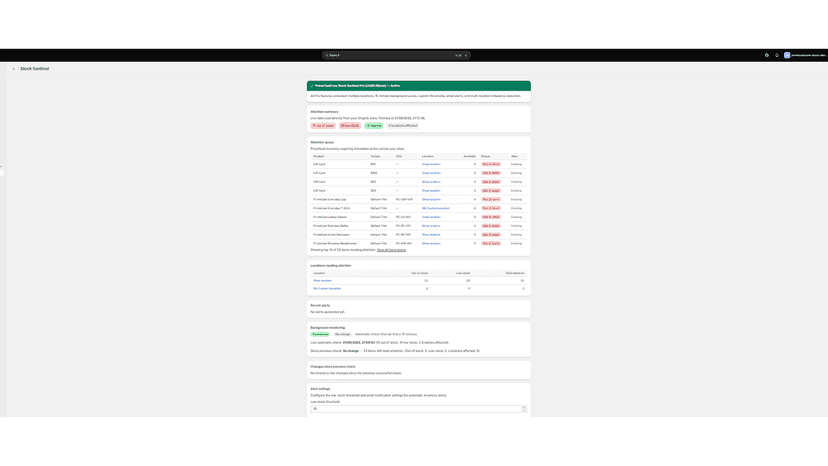Open Shop location link for PrimeCast Laptop Sleeve

point(431,217)
